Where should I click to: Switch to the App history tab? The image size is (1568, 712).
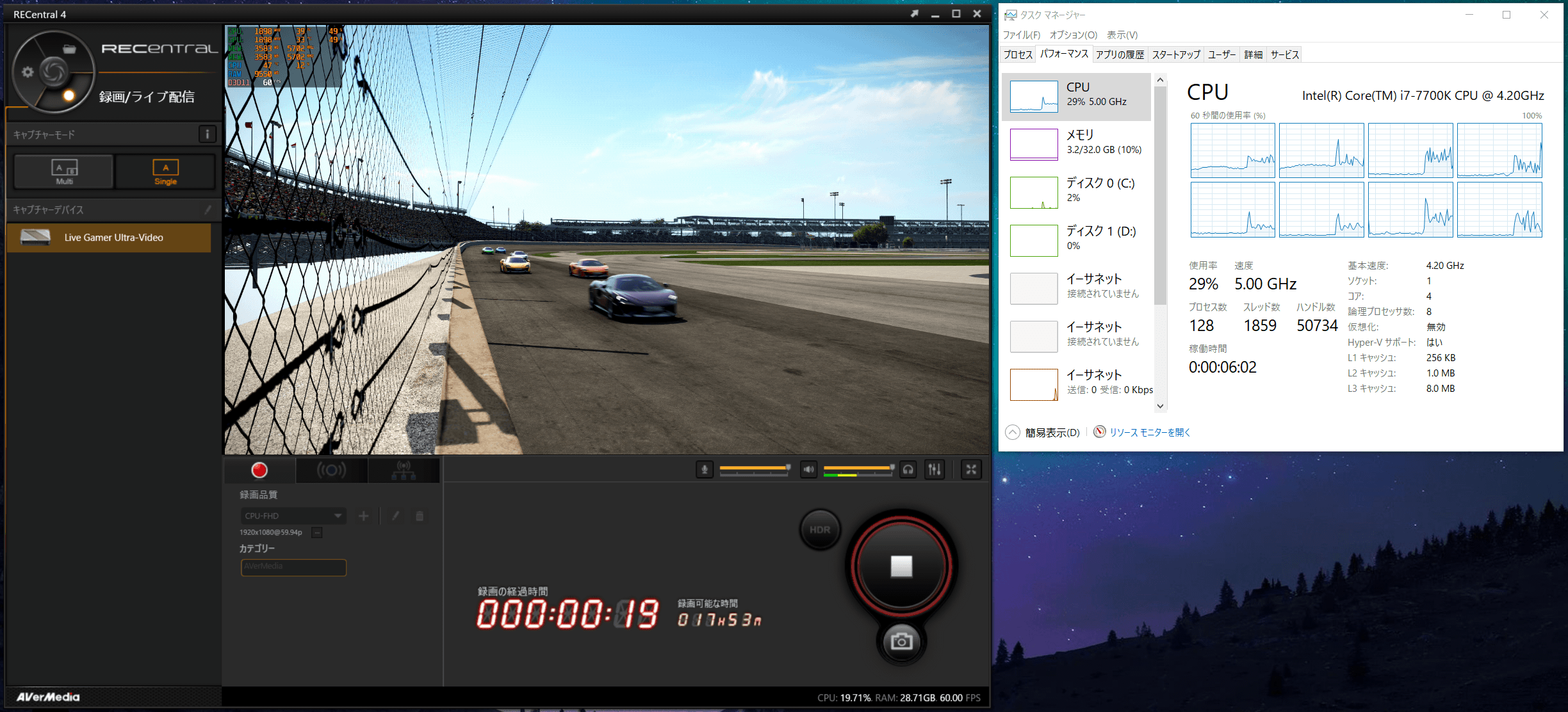[1120, 55]
